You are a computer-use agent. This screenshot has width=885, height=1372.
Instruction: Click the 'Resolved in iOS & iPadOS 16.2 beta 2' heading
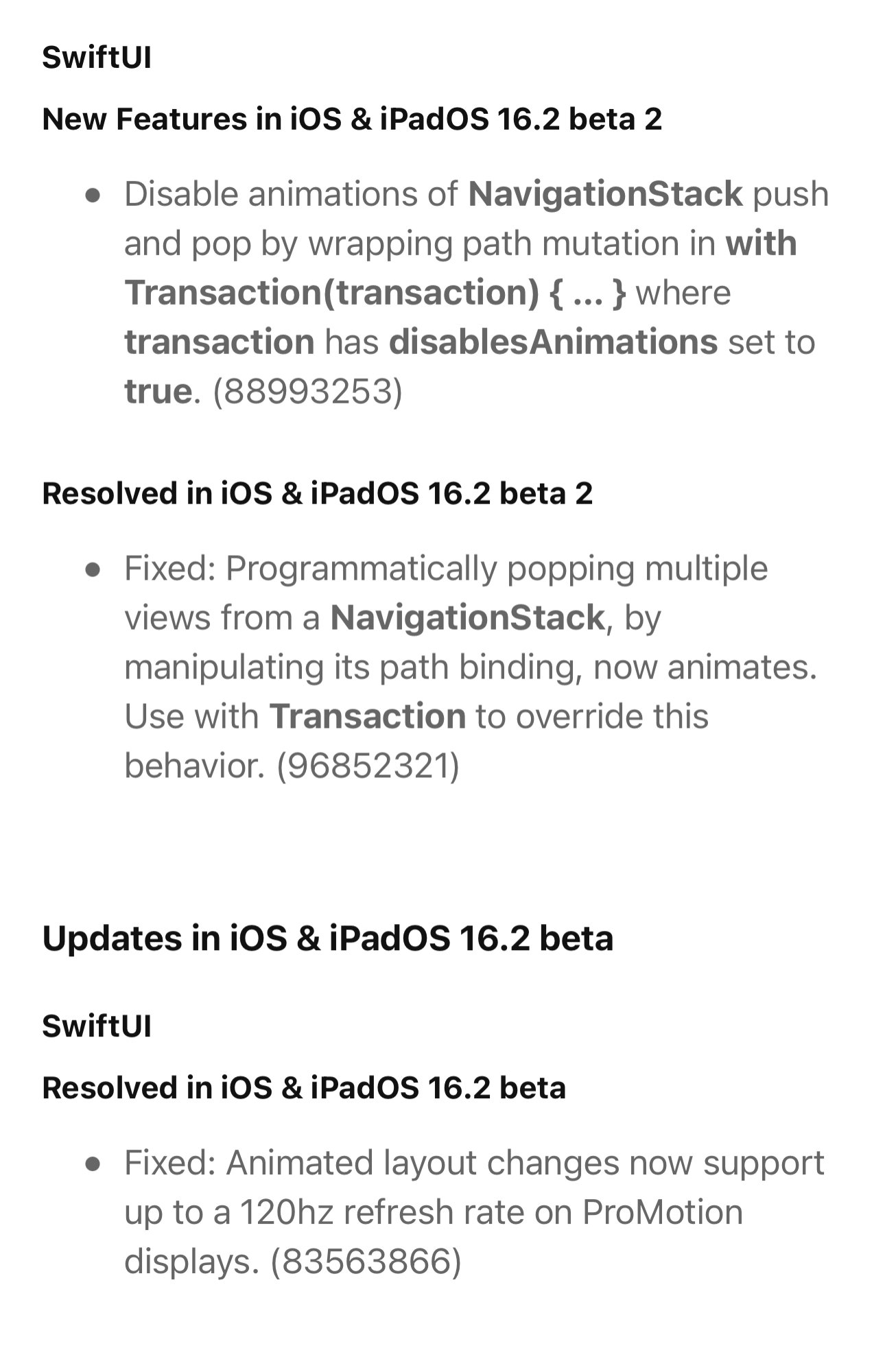pos(318,493)
